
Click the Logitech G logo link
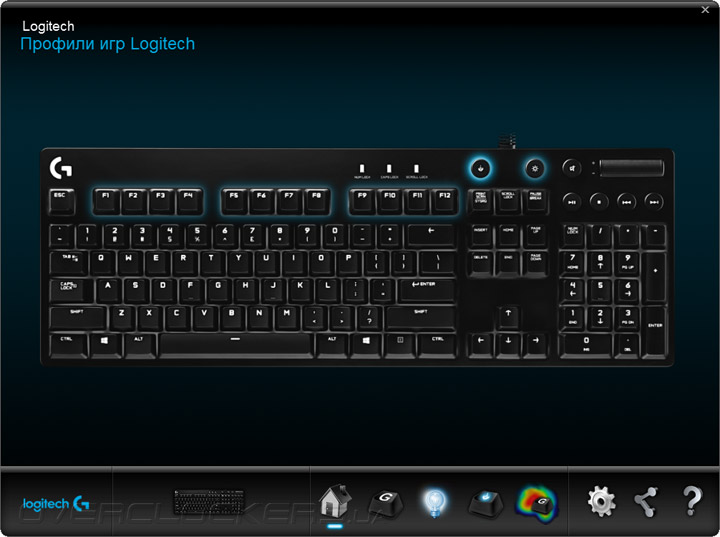(56, 504)
